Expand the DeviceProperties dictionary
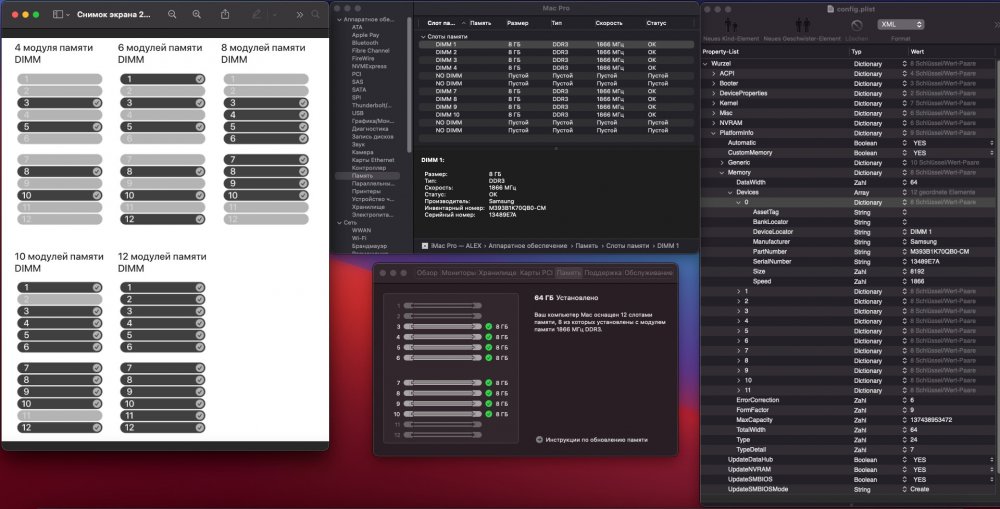Screen dimensions: 1000x509 tap(714, 93)
